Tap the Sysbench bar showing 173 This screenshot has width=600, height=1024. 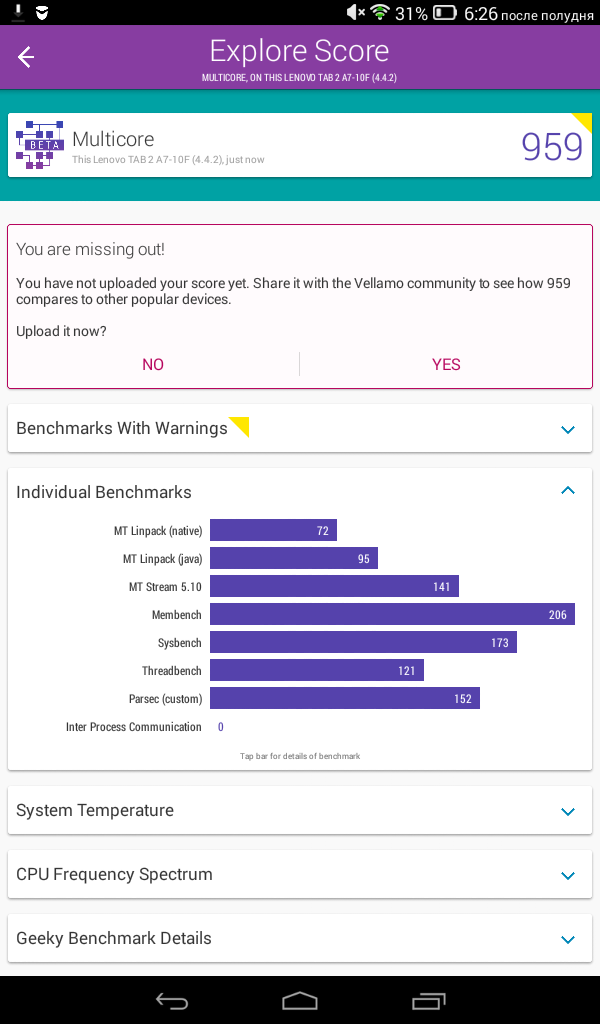click(364, 643)
